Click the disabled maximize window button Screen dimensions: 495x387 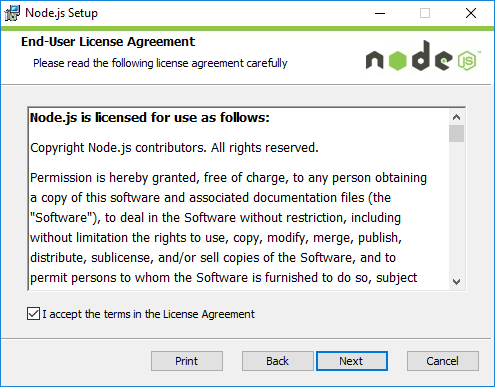(425, 13)
